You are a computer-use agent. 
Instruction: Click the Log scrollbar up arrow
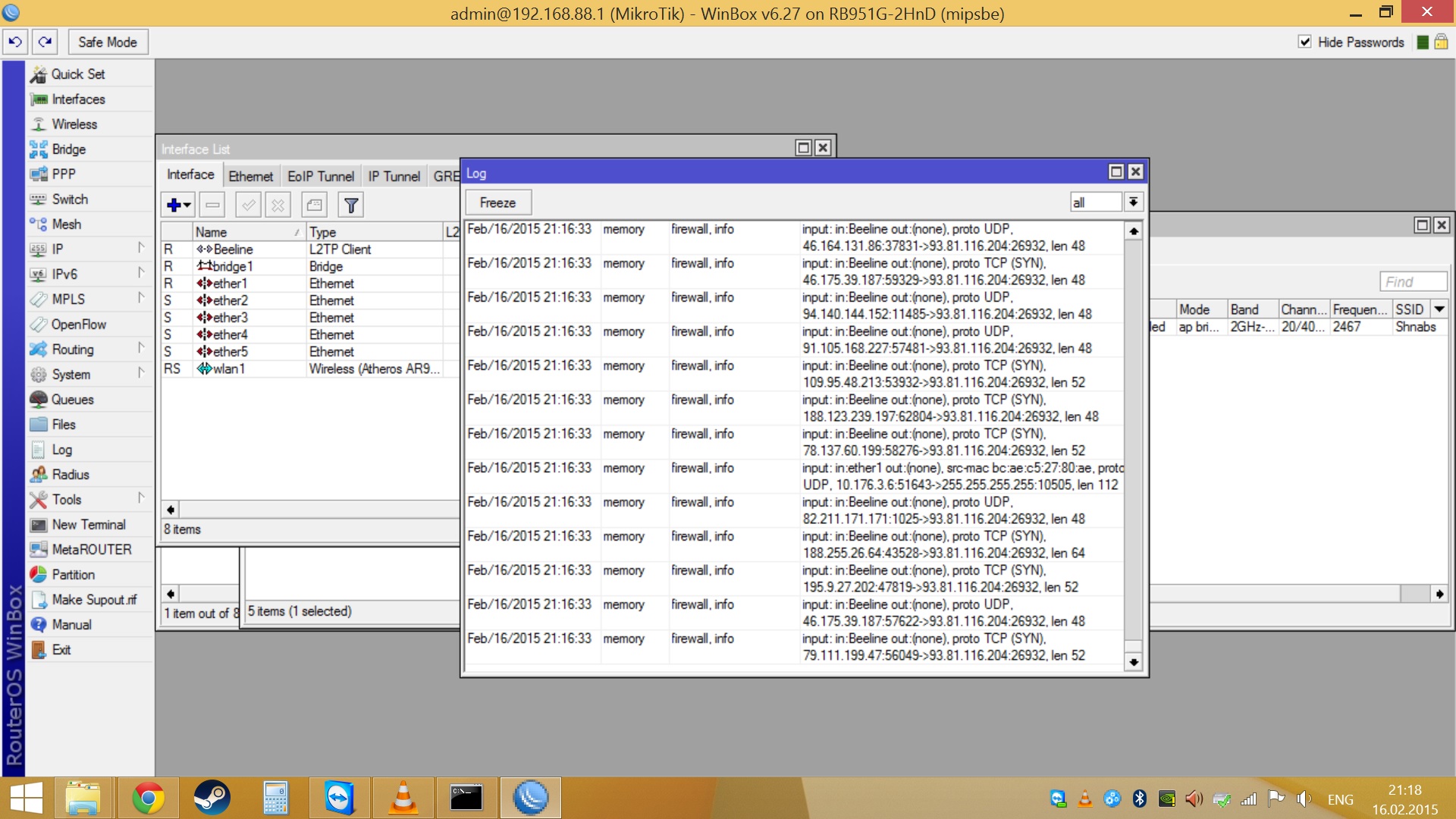(1133, 231)
